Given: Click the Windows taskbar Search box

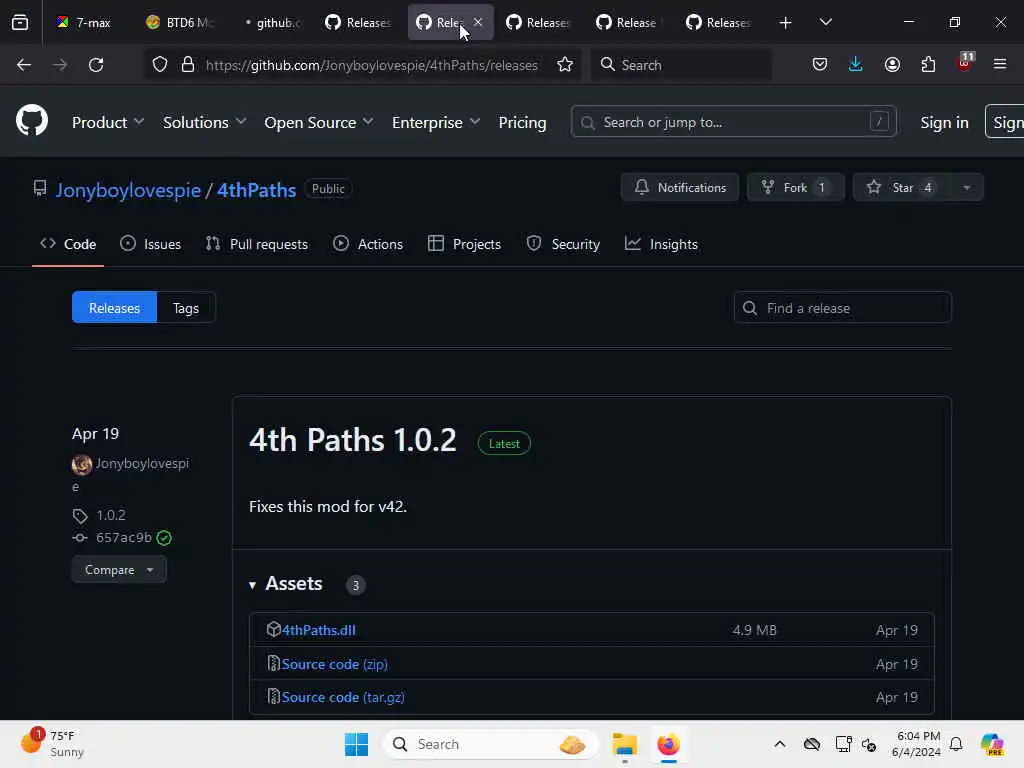Looking at the screenshot, I should [x=491, y=744].
